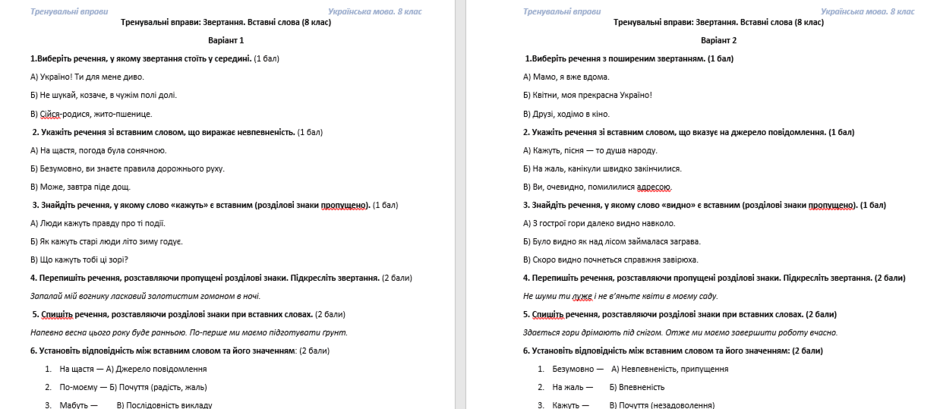Screen dimensions: 940x409
Task: Click the line 'А) Україно! Ти для мене диво.'
Action: [x=88, y=77]
